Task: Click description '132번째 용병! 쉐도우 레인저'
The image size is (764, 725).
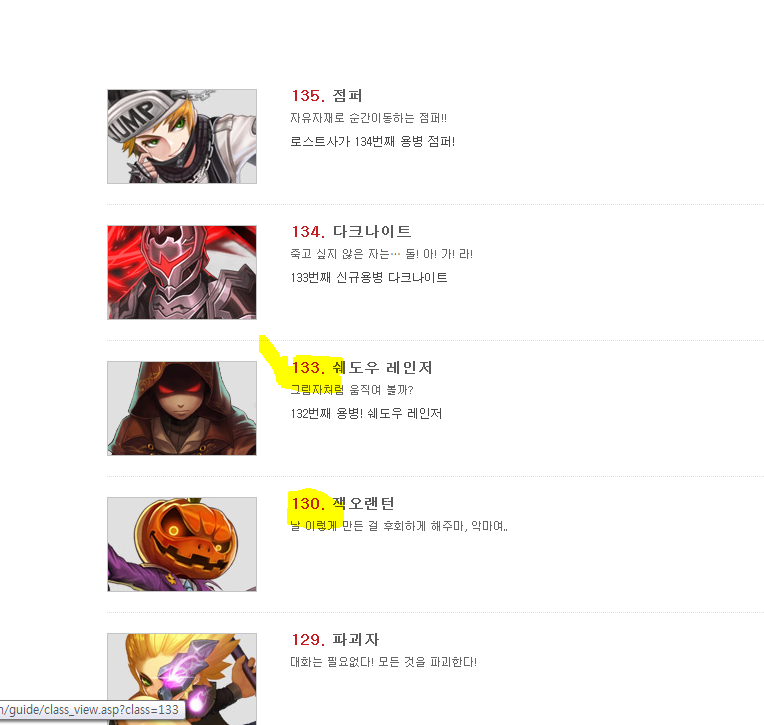Action: 366,413
